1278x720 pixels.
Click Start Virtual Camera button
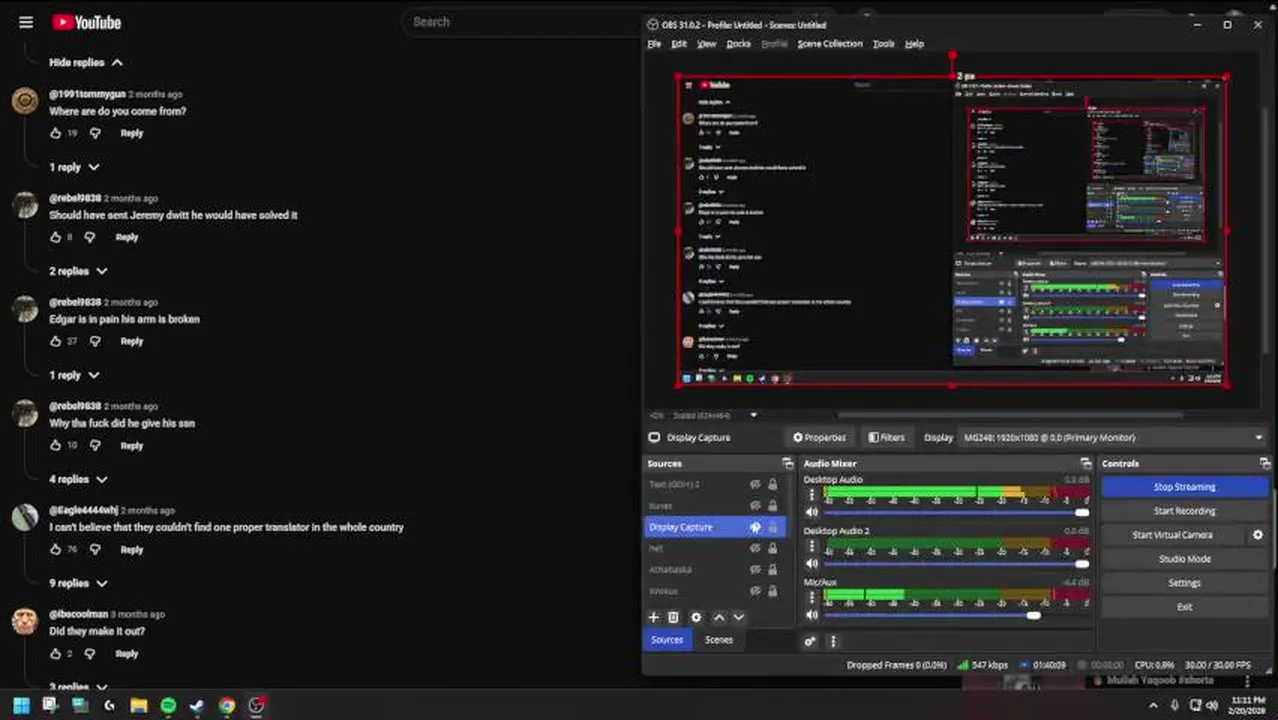pyautogui.click(x=1172, y=535)
